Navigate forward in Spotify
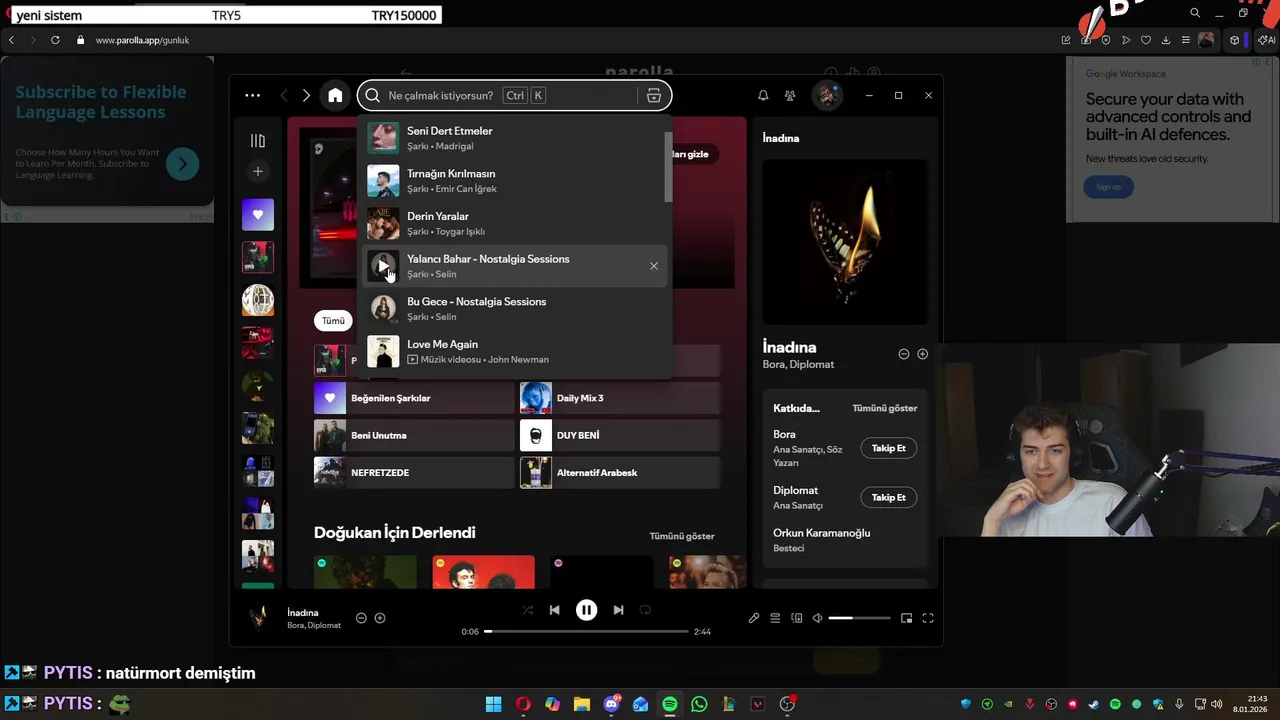1280x720 pixels. coord(306,95)
